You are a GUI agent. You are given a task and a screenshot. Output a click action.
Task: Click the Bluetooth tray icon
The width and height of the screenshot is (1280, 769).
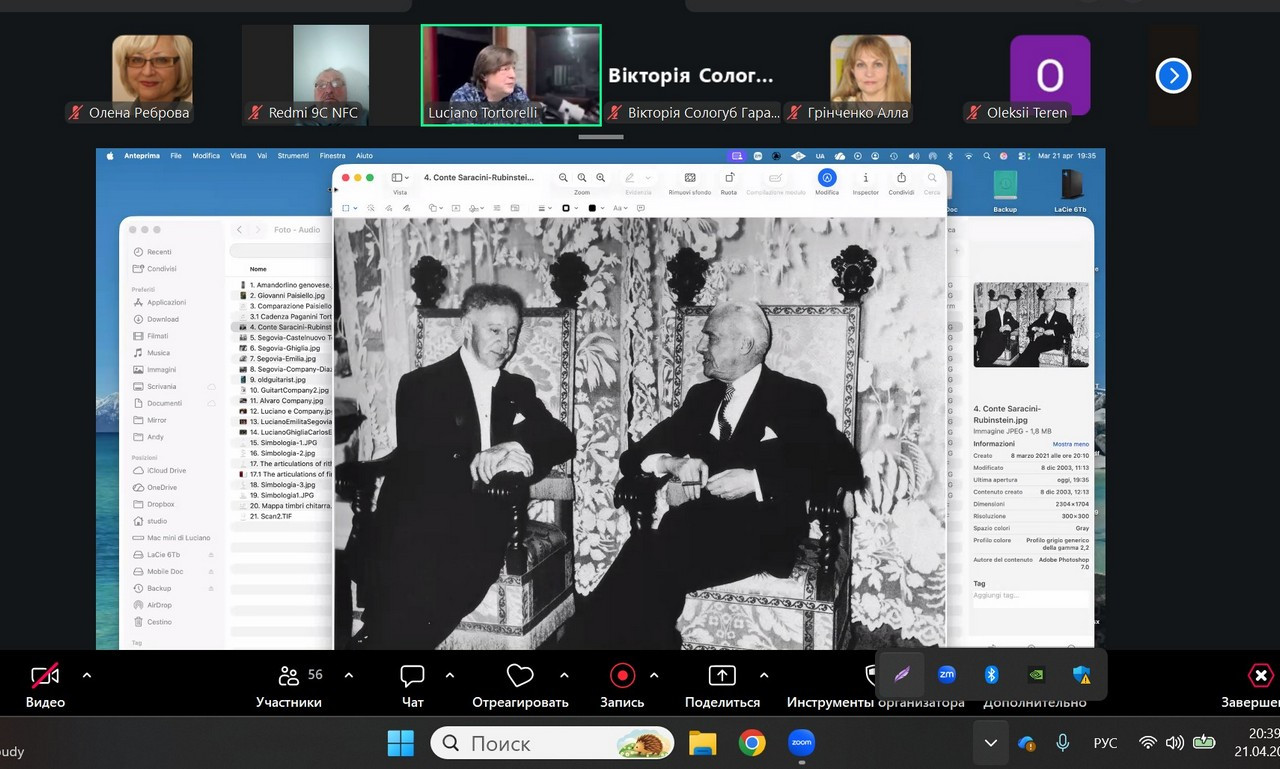click(991, 675)
